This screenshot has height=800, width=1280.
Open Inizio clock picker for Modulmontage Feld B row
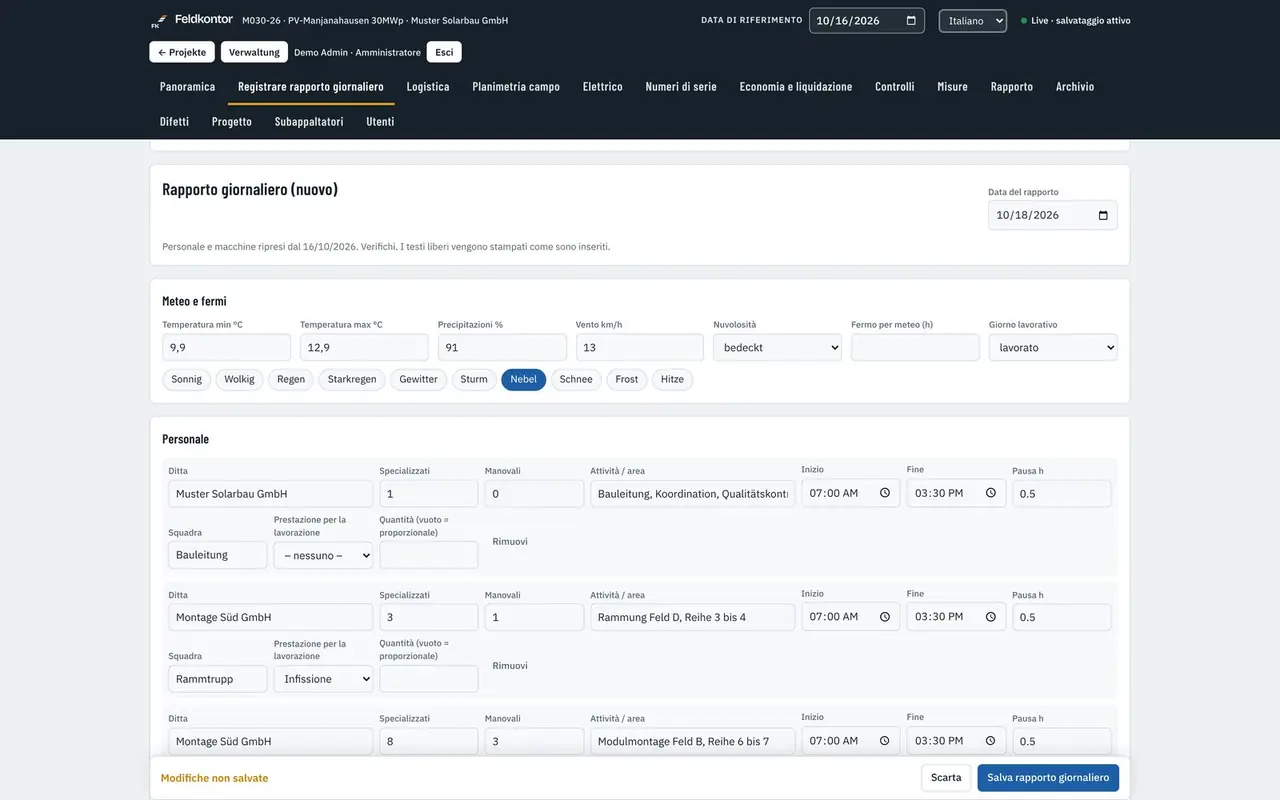[x=885, y=741]
